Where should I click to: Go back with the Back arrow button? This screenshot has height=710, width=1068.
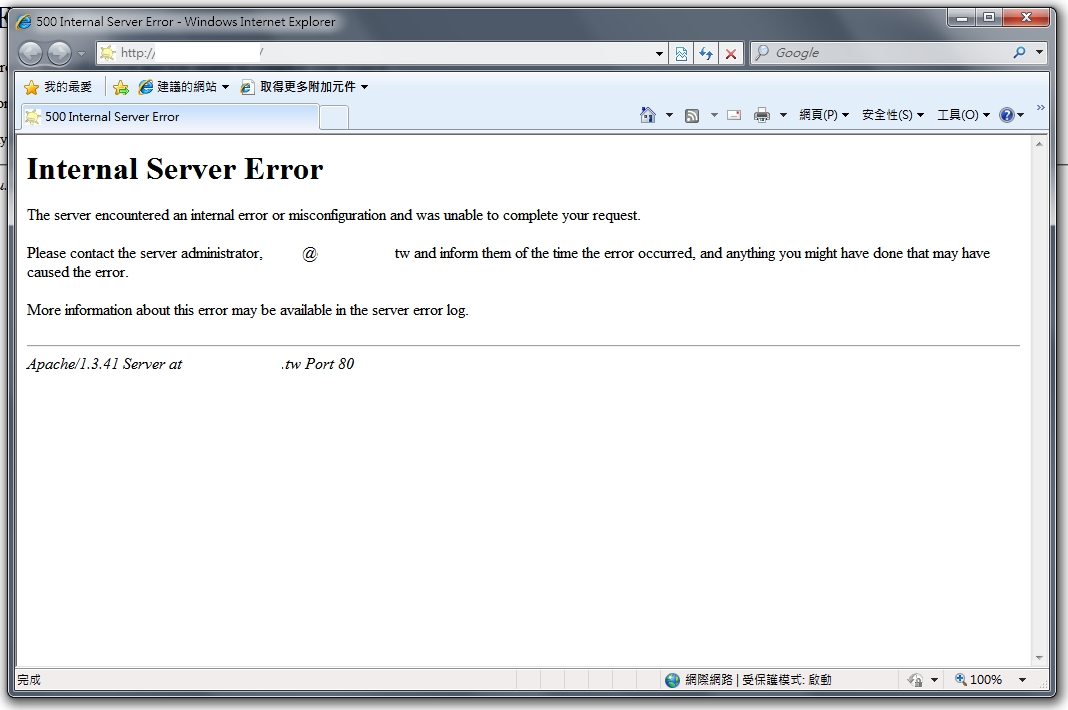pos(30,53)
